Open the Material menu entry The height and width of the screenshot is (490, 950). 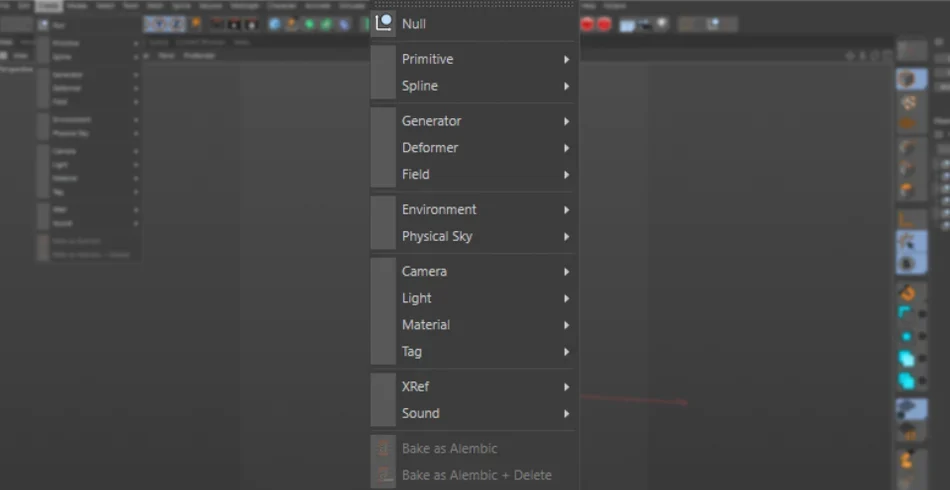pos(473,325)
